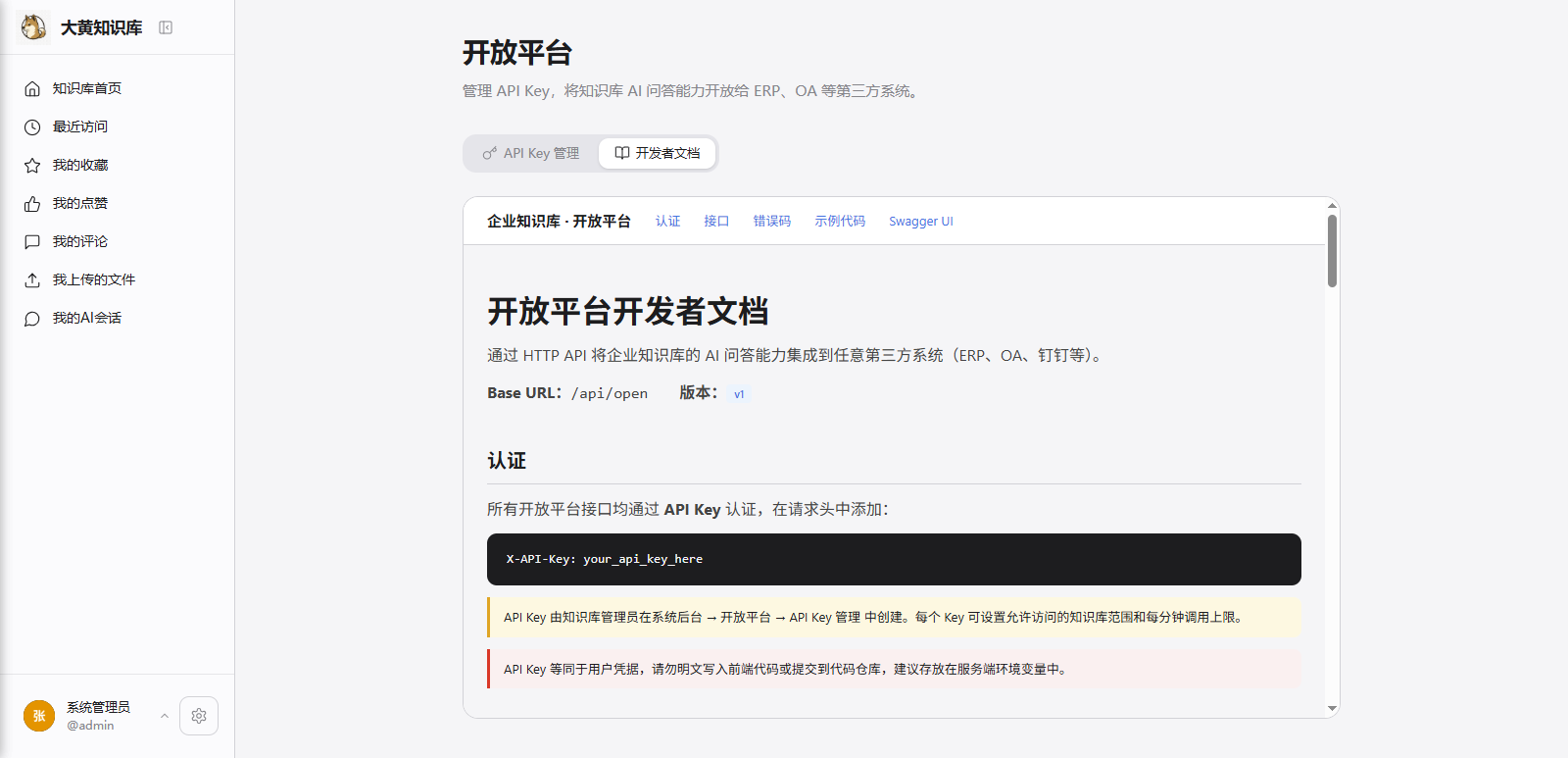
Task: Click the yellow API Key creation notice
Action: pyautogui.click(x=894, y=618)
